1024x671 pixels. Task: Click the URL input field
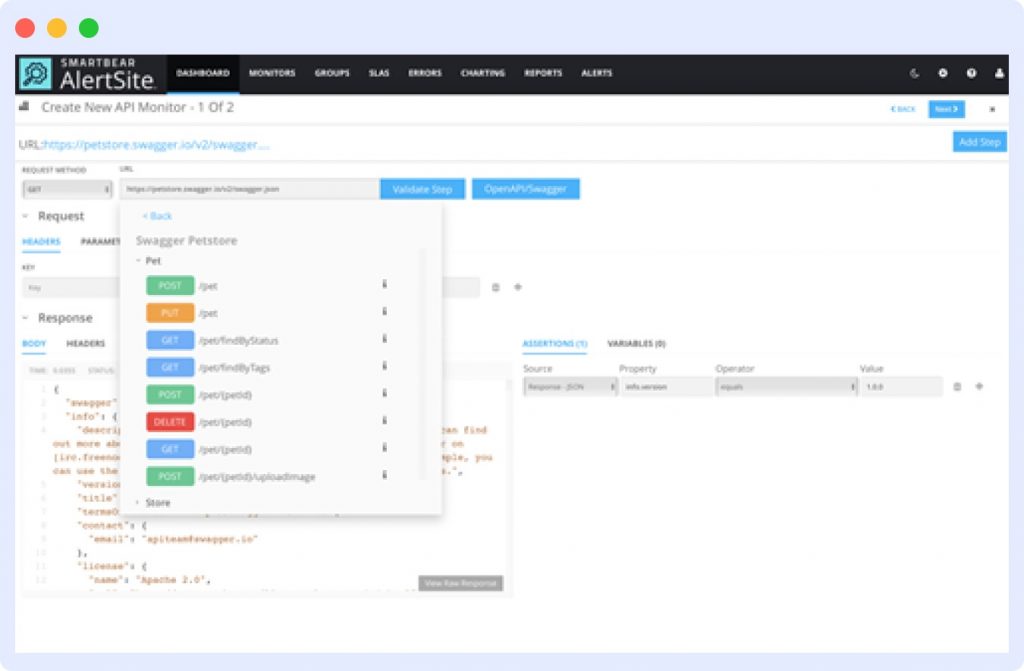[246, 188]
